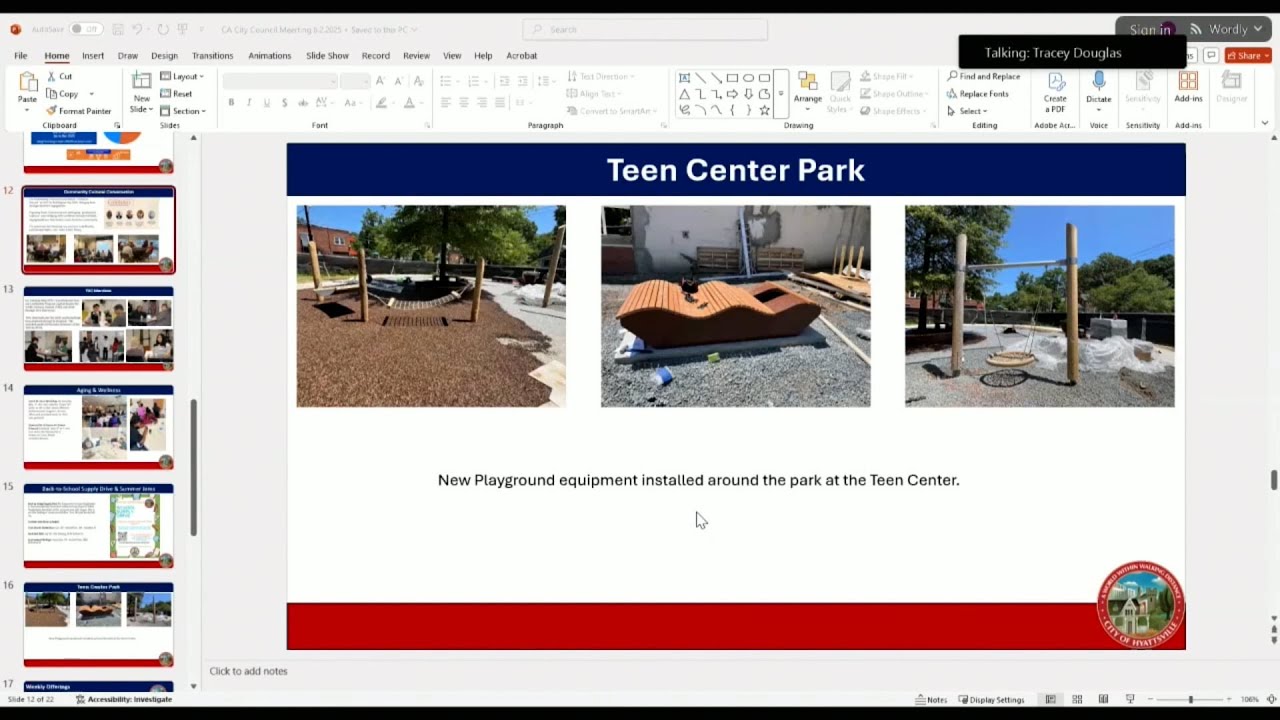Viewport: 1280px width, 720px height.
Task: Select the Right Arrow shape
Action: point(732,94)
